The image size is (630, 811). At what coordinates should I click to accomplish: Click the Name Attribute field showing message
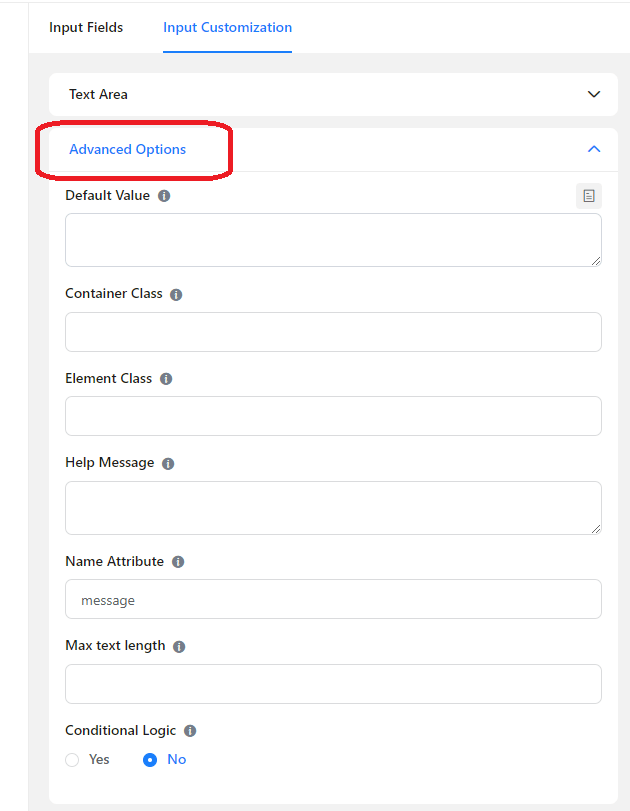[x=333, y=599]
